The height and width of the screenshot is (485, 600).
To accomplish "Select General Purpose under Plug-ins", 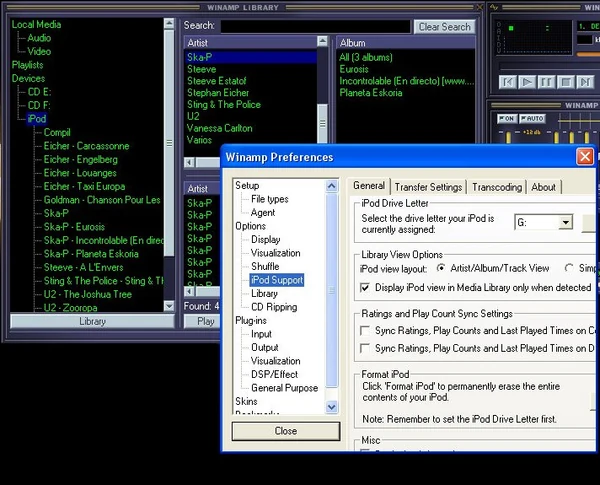I will pyautogui.click(x=284, y=388).
